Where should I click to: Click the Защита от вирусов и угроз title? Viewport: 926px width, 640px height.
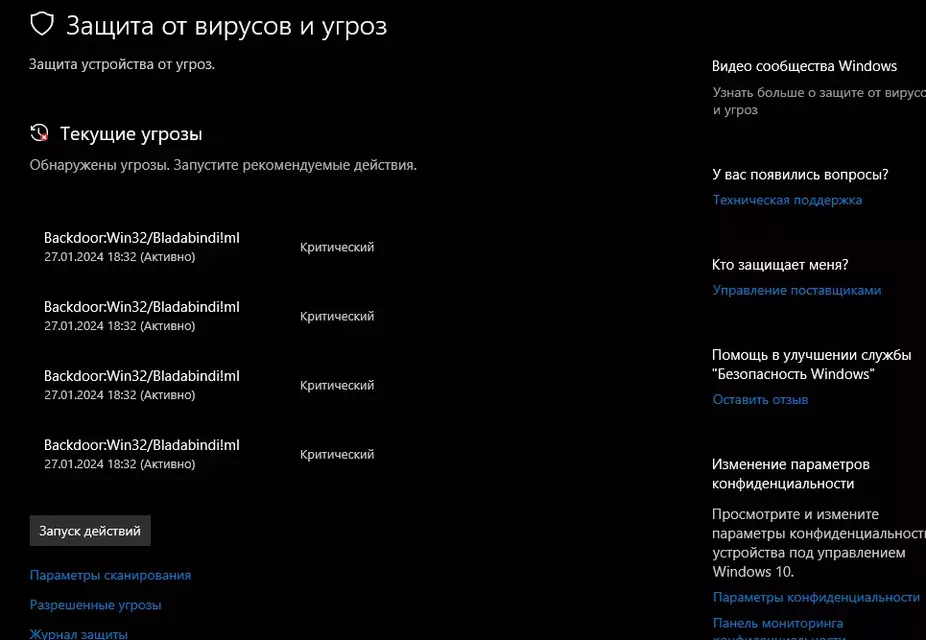pos(227,26)
